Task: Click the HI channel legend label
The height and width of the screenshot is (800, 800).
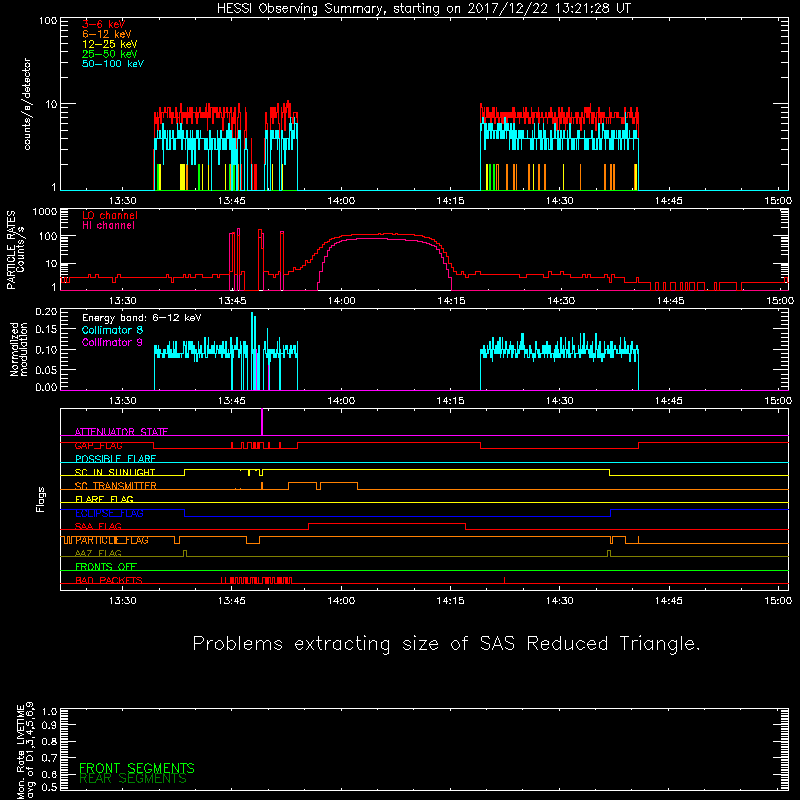Action: pyautogui.click(x=108, y=226)
